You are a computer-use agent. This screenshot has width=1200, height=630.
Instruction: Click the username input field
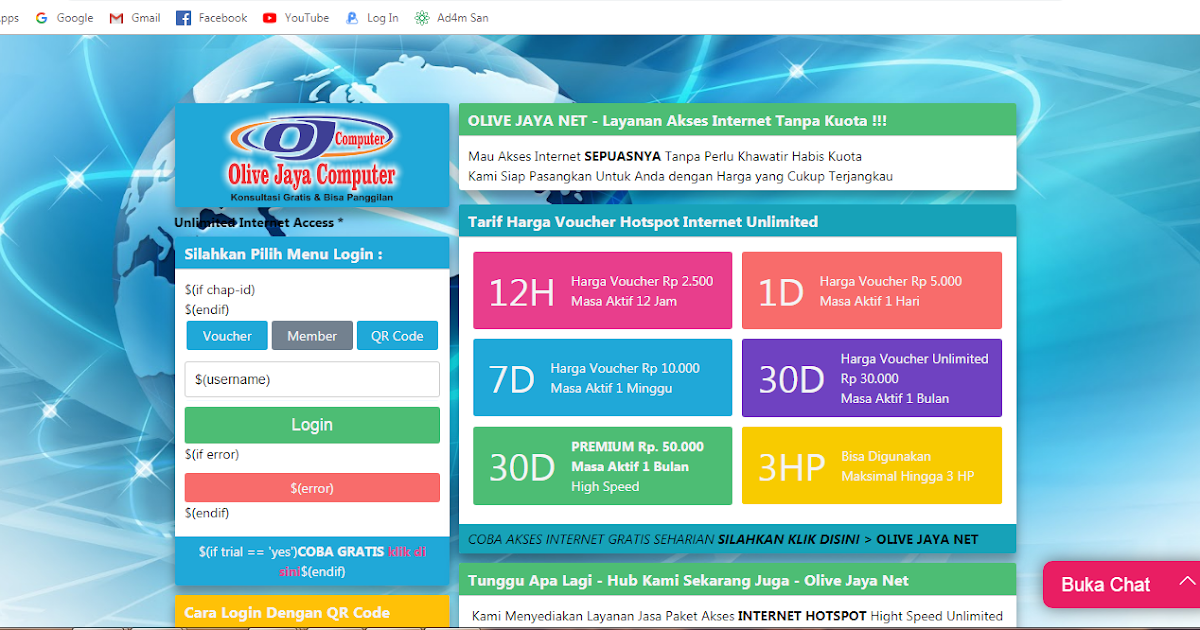[312, 379]
